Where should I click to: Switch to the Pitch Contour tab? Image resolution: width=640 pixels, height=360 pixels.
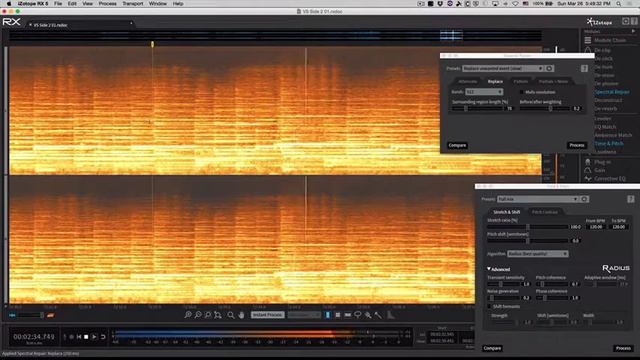tap(544, 212)
